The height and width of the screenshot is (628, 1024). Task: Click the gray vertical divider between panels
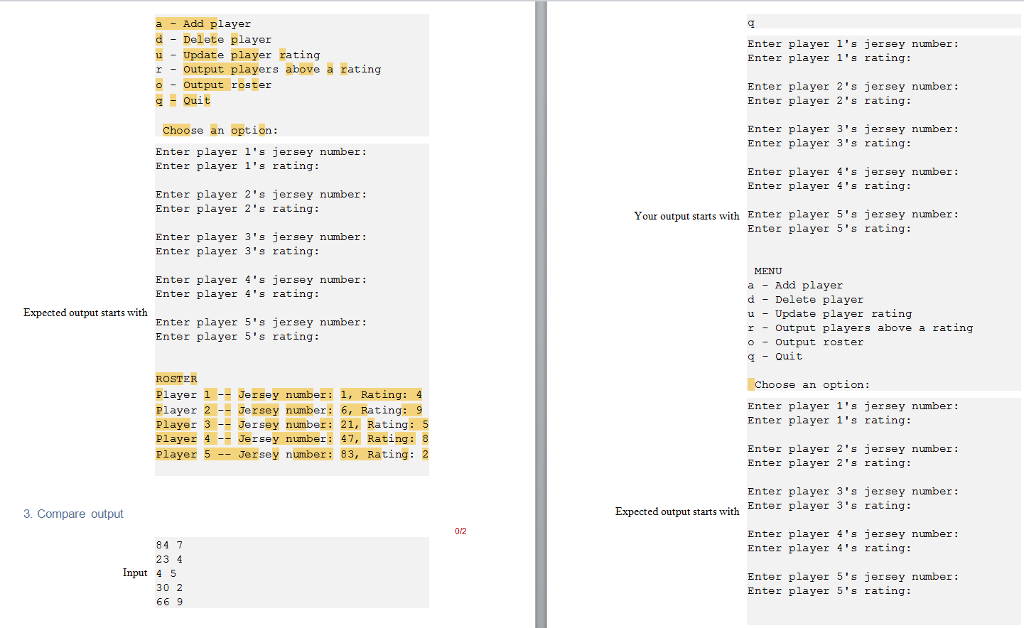[x=540, y=314]
